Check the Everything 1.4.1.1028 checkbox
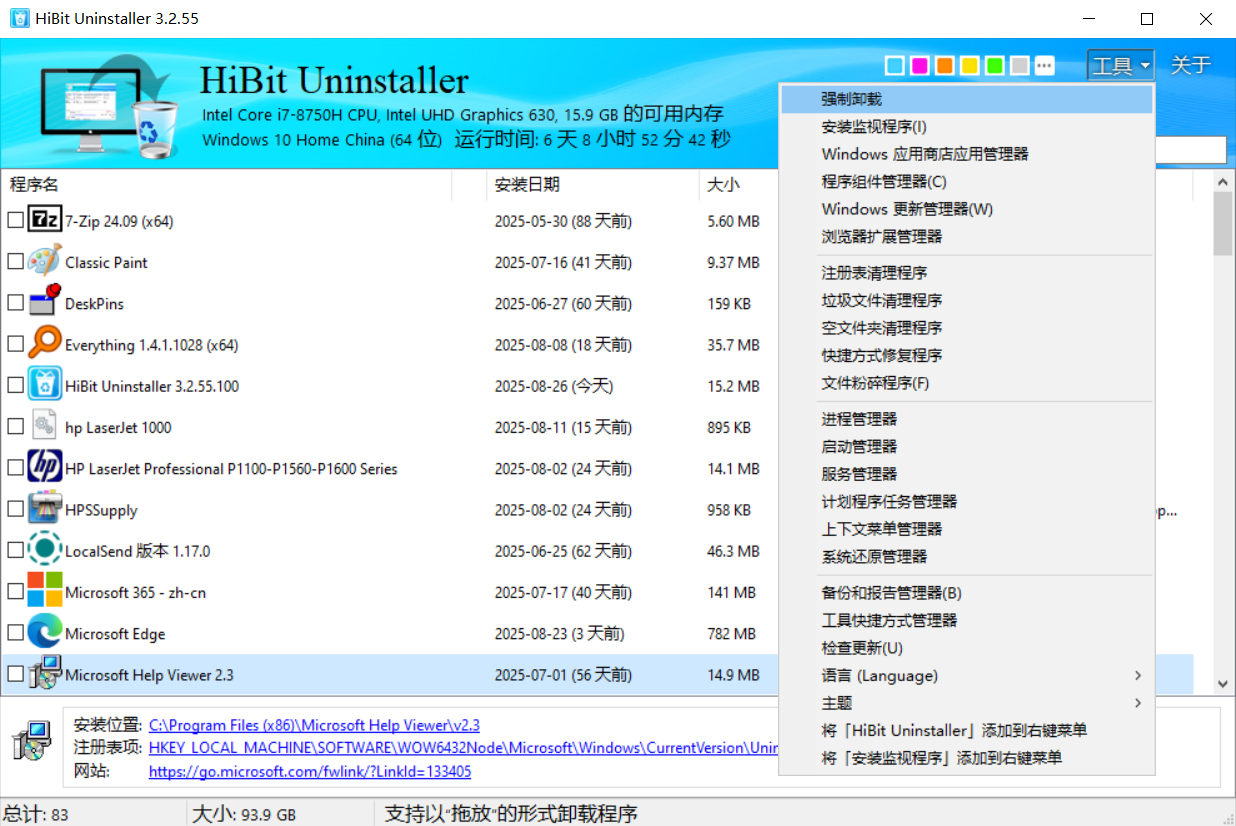 15,344
